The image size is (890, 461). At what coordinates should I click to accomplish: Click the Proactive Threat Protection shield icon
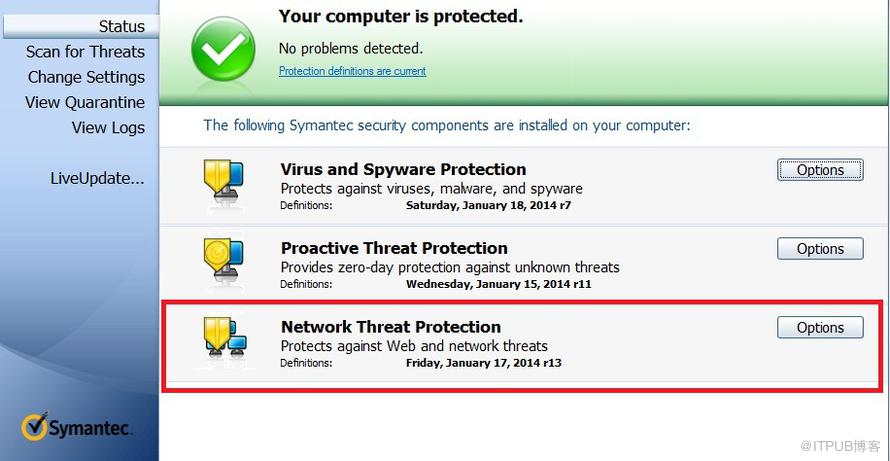225,262
